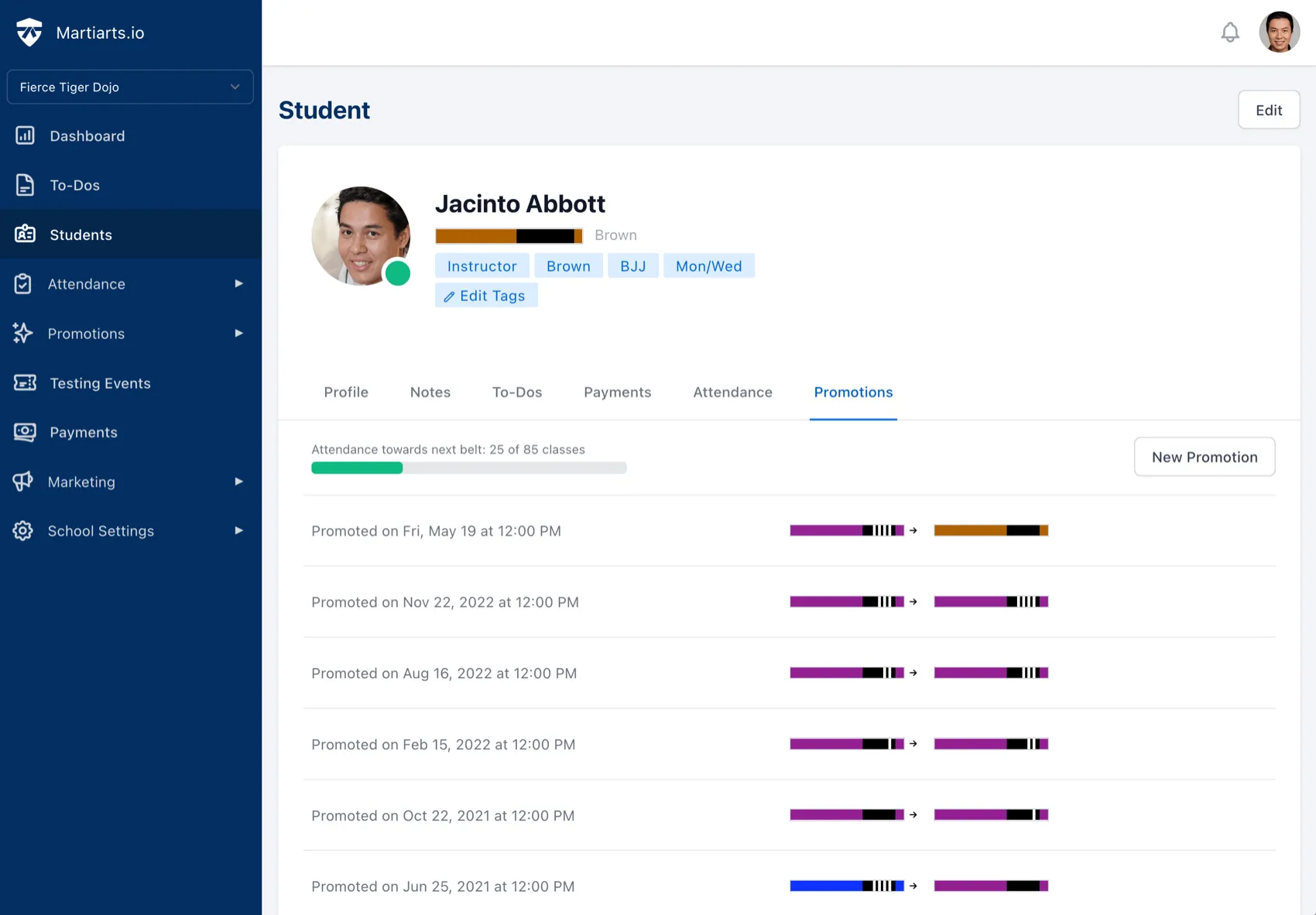Click the To-Dos document icon in sidebar

coord(25,185)
